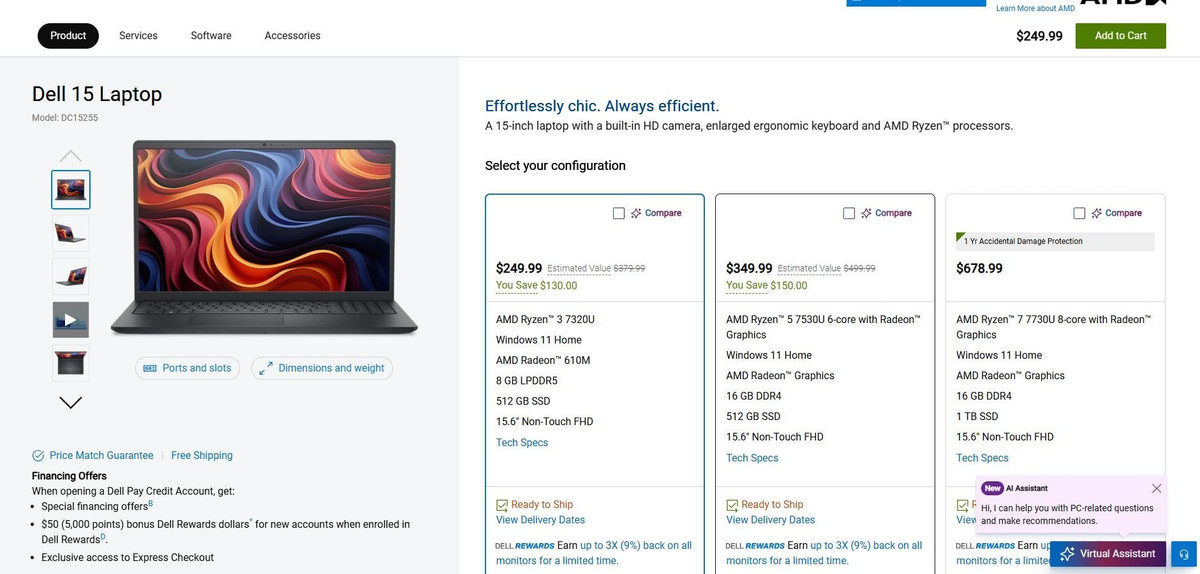Check Compare for the $349.99 configuration
This screenshot has width=1200, height=574.
(849, 213)
